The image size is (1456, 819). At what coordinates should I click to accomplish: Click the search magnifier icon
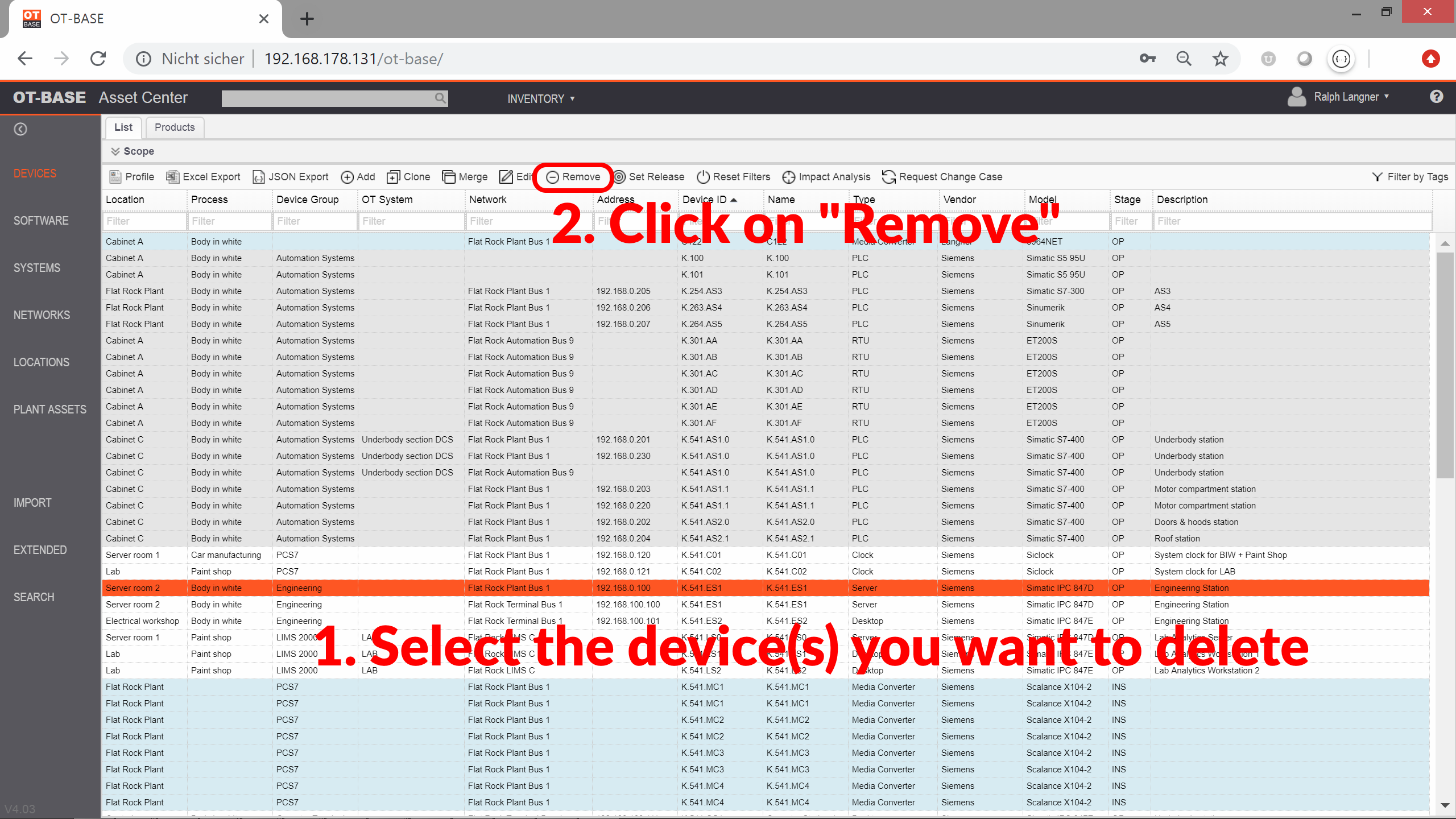(440, 98)
